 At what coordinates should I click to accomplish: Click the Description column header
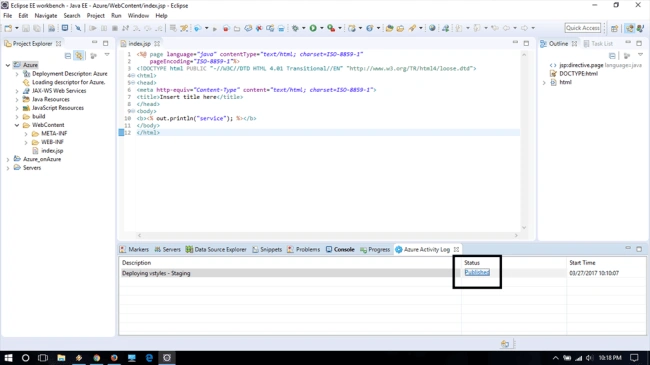click(x=136, y=263)
